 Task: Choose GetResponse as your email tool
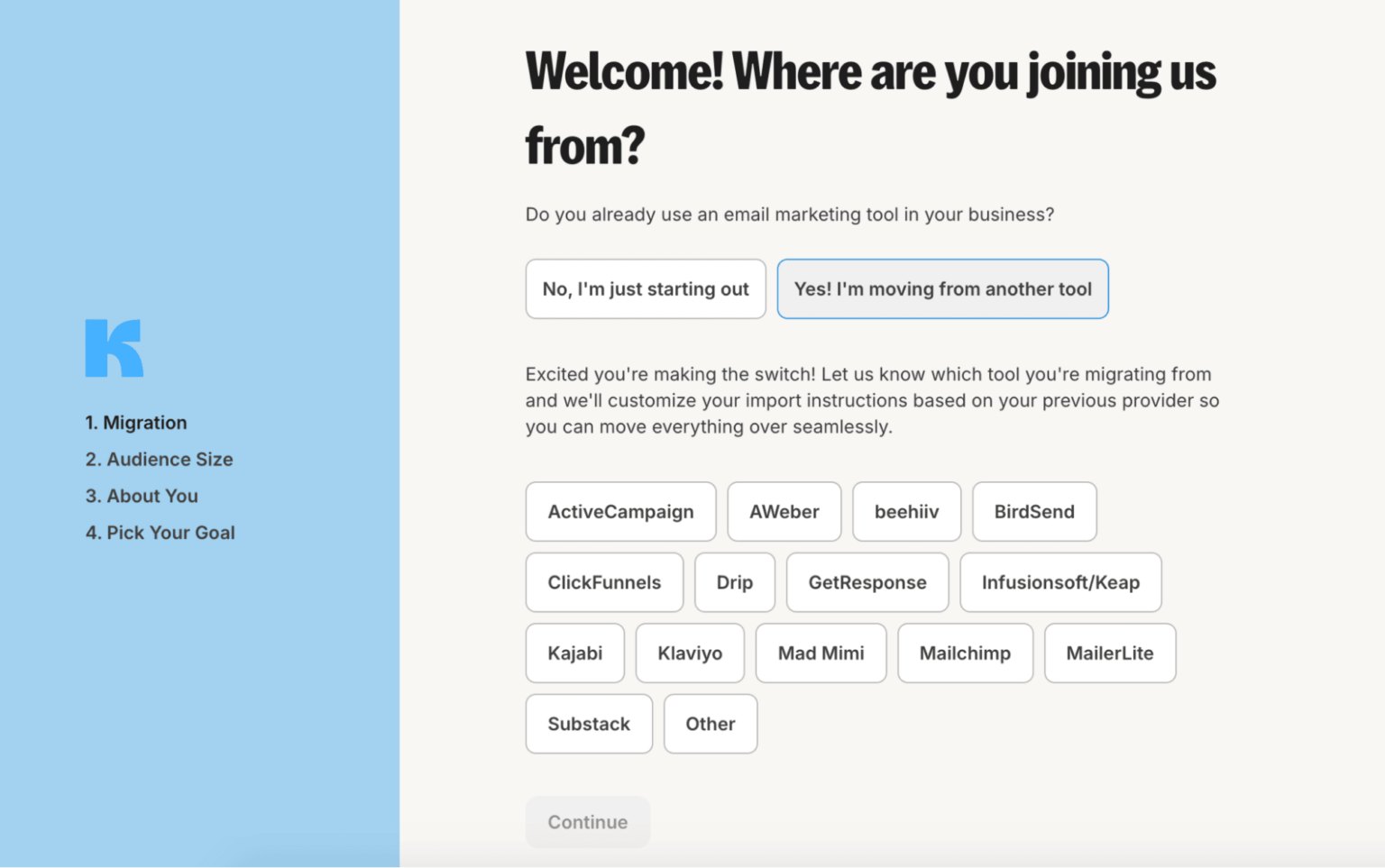click(867, 582)
